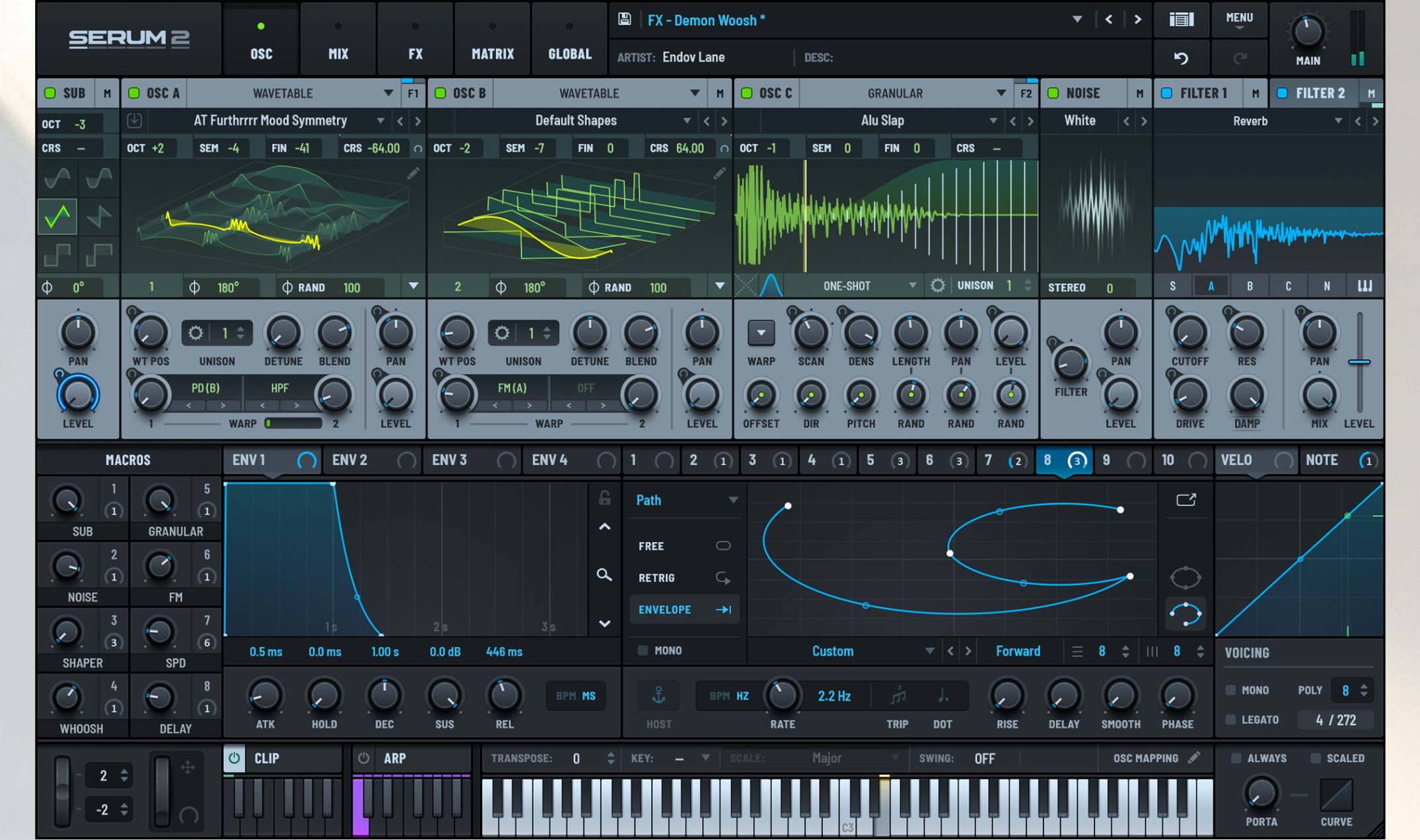Edit the OSC A wavetable with the pencil
Viewport: 1420px width, 840px height.
(413, 174)
